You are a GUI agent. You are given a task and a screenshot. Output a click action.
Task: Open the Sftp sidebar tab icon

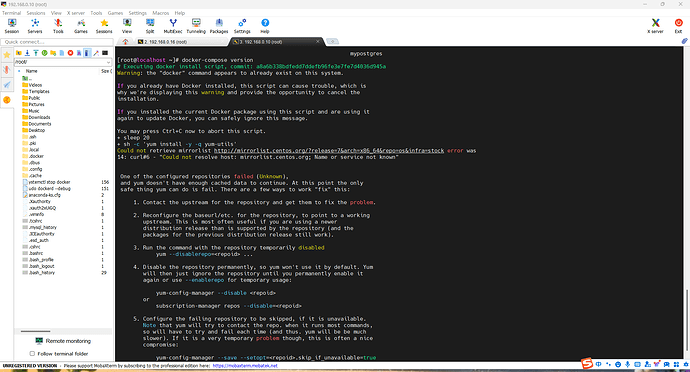[7, 100]
